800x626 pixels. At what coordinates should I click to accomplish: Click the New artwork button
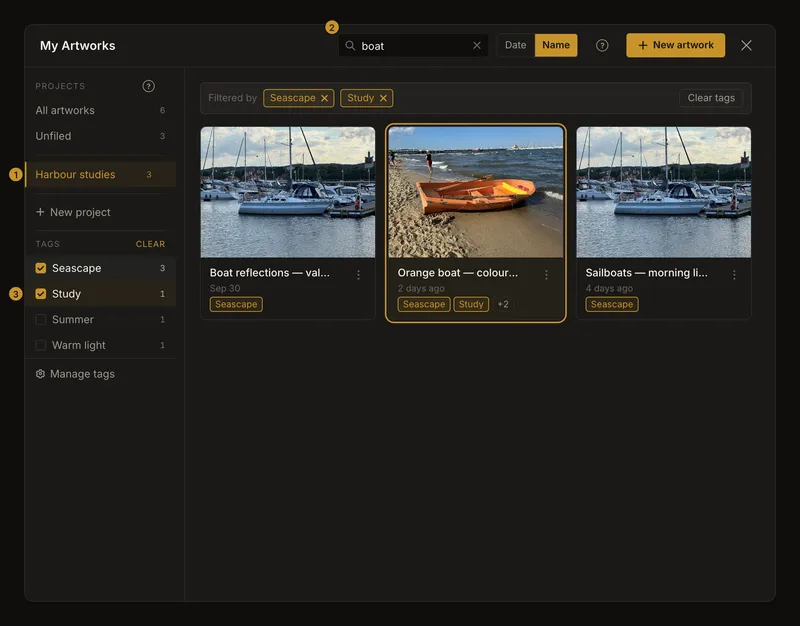click(676, 45)
